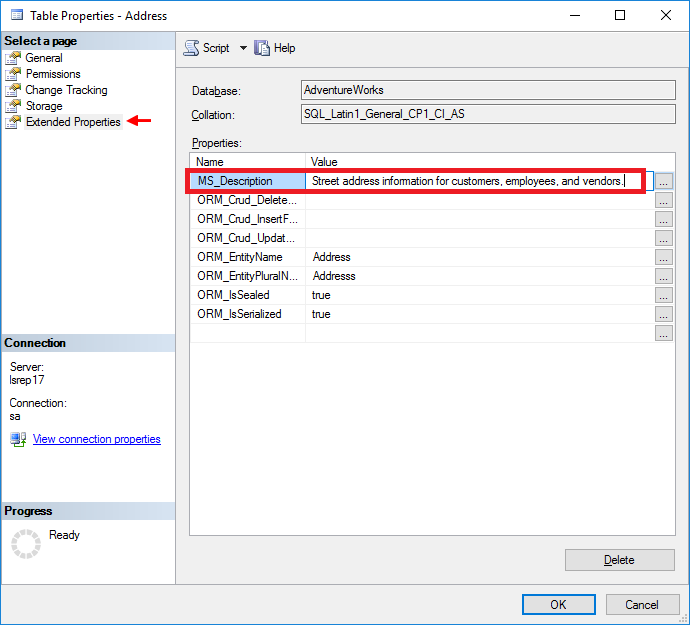This screenshot has height=625, width=690.
Task: Open ellipsis editor for MS_Description
Action: (664, 181)
